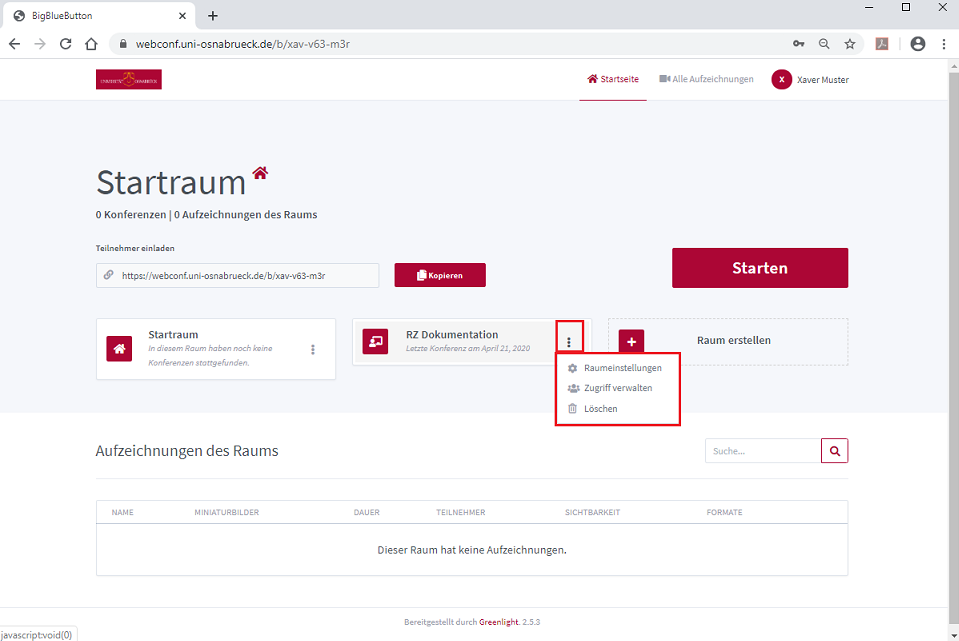
Task: Click the browser forward arrow
Action: 40,44
